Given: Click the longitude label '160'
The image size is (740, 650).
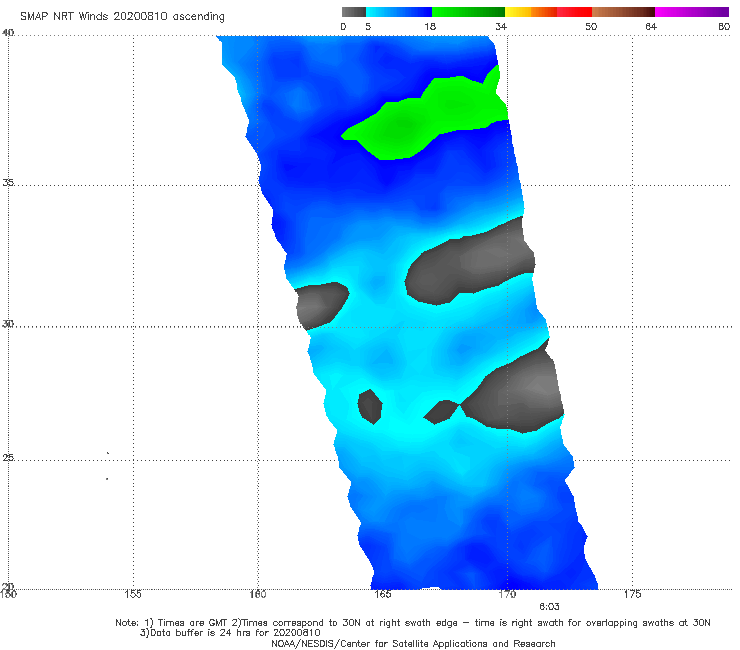Looking at the screenshot, I should point(258,594).
